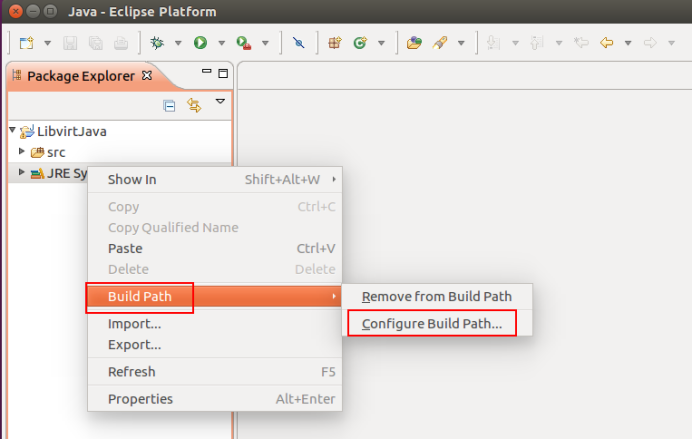The image size is (692, 439).
Task: Maximize the Package Explorer panel
Action: coord(223,73)
